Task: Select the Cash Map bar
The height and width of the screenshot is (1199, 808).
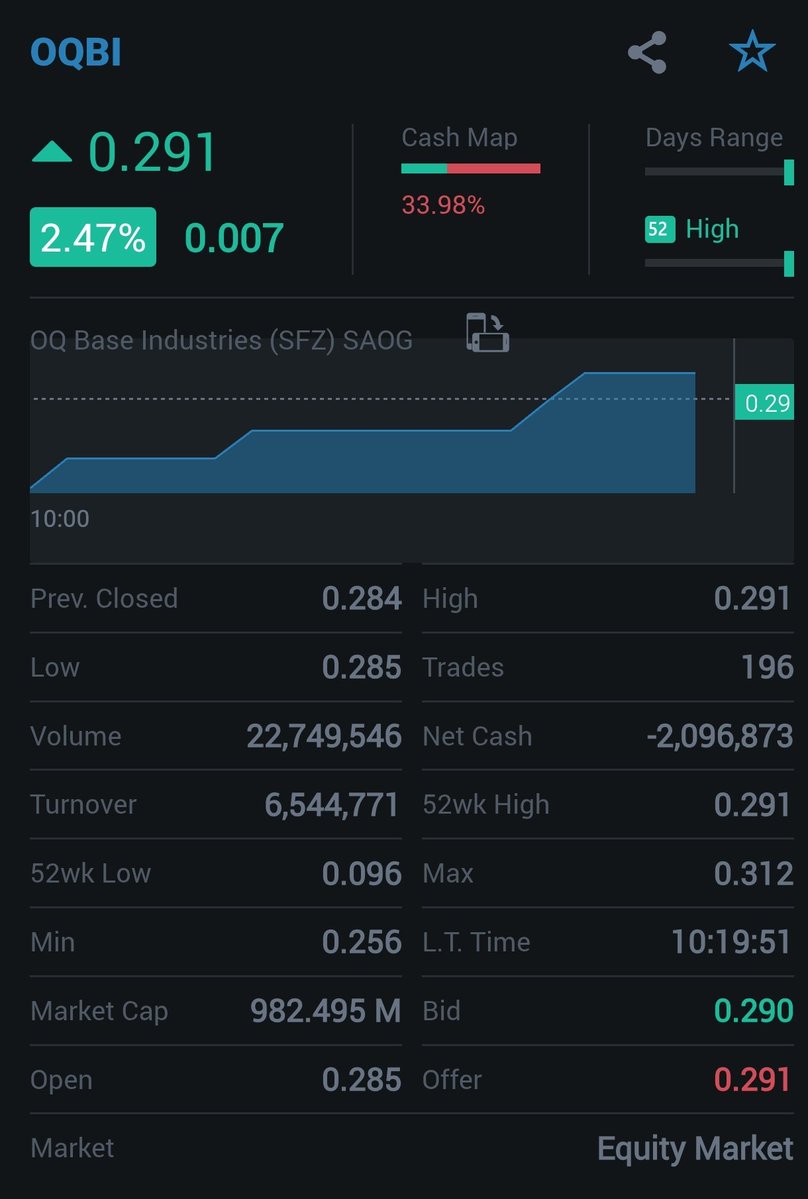Action: tap(471, 168)
